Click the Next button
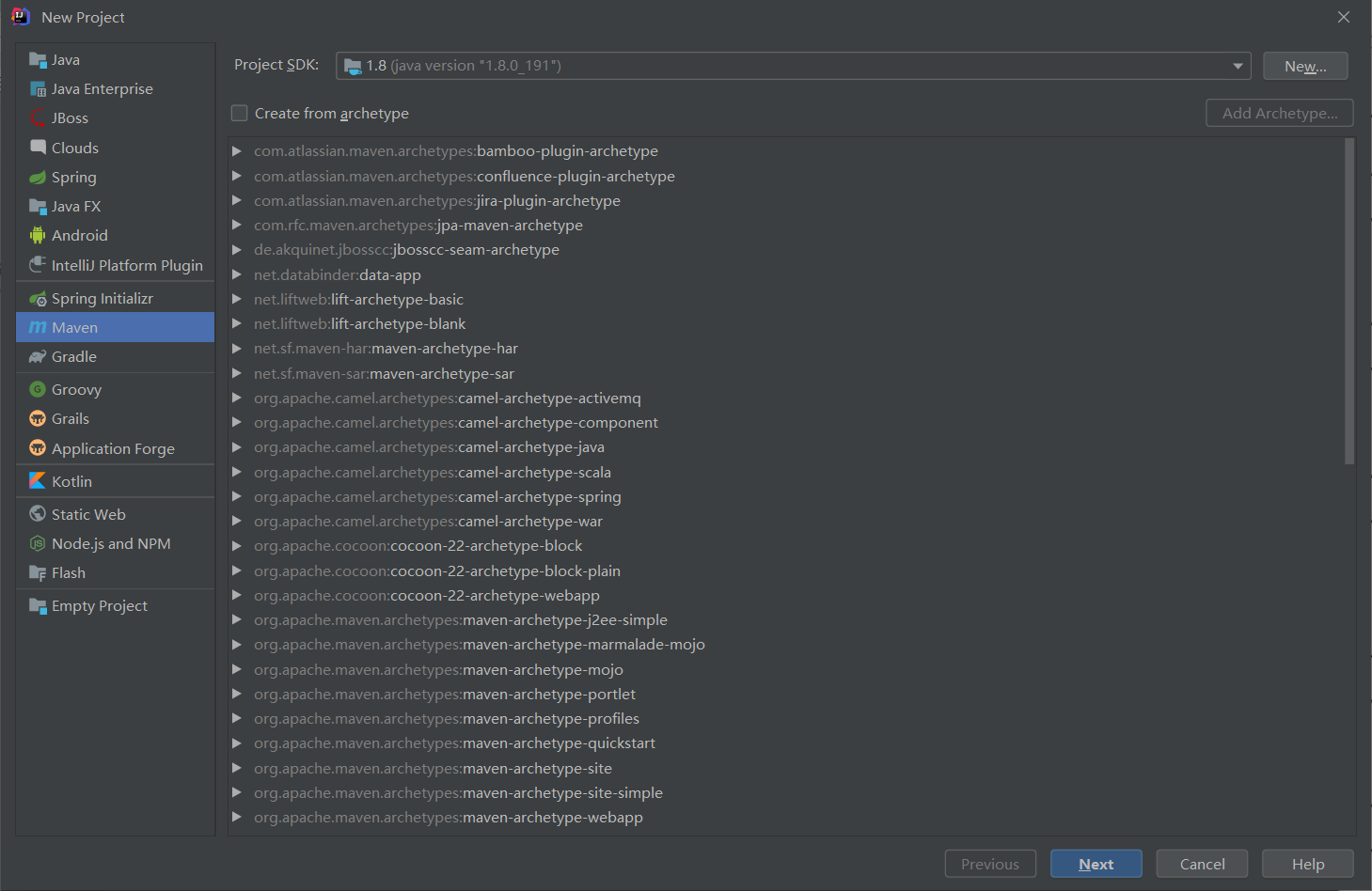 (x=1096, y=864)
